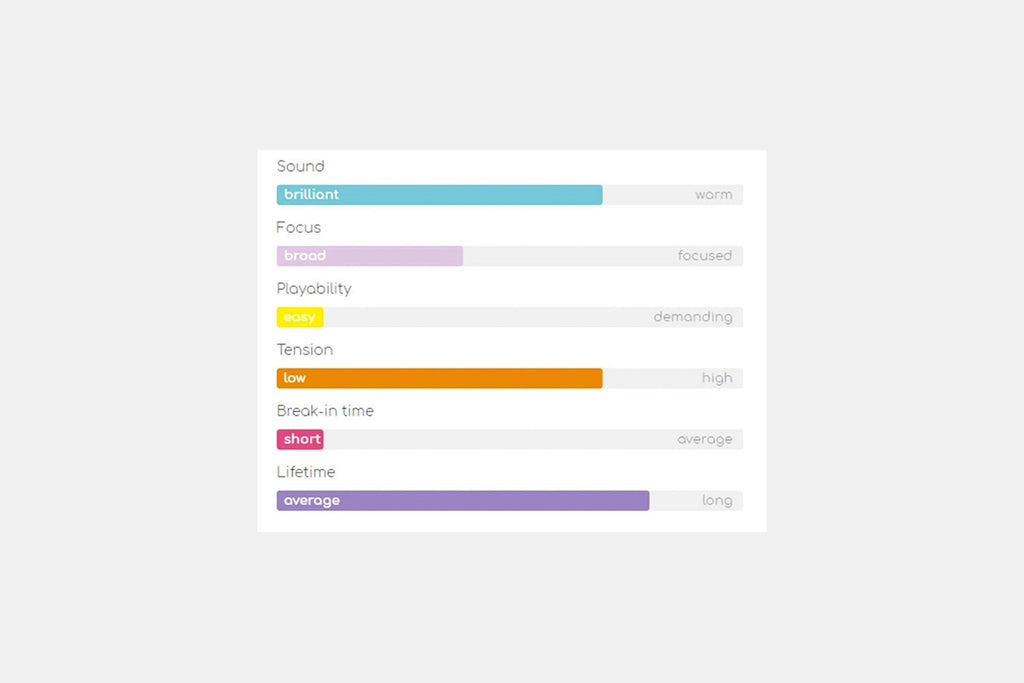Click the blue Sound 'brilliant' bar
The height and width of the screenshot is (683, 1024).
tap(440, 195)
